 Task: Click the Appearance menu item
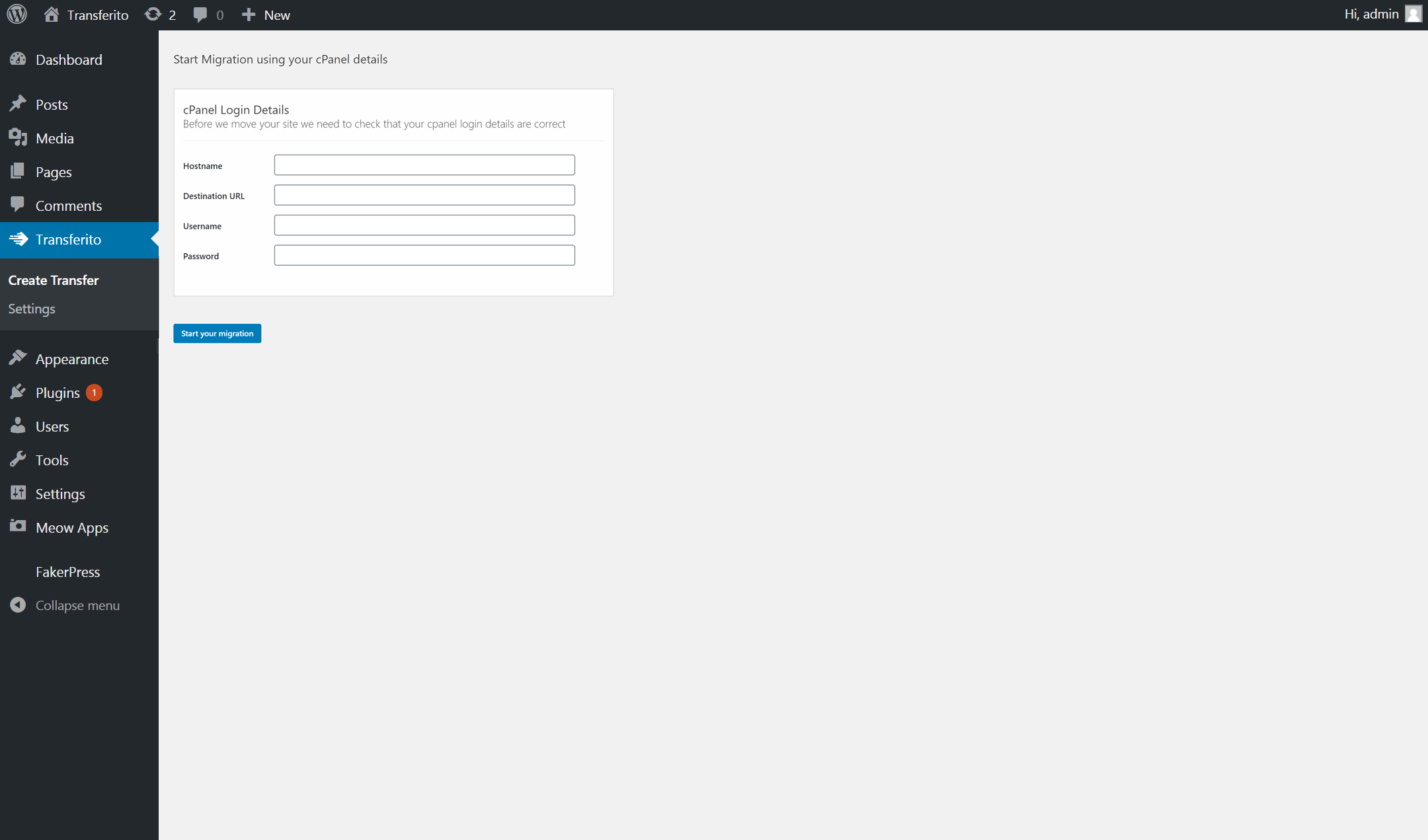click(x=72, y=358)
